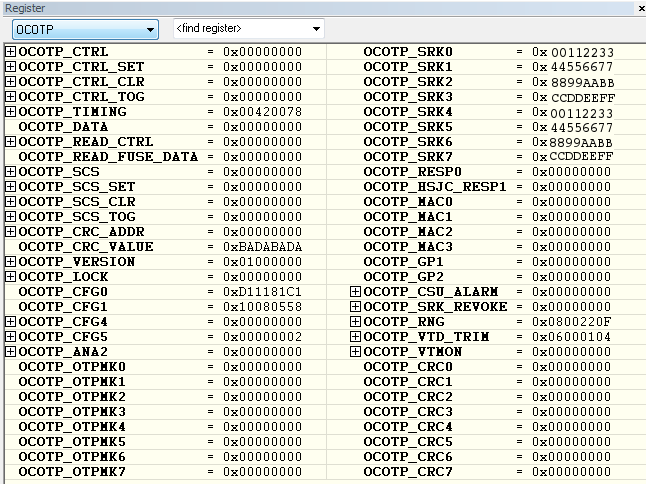Open the find register dropdown
This screenshot has height=484, width=646.
click(x=249, y=28)
